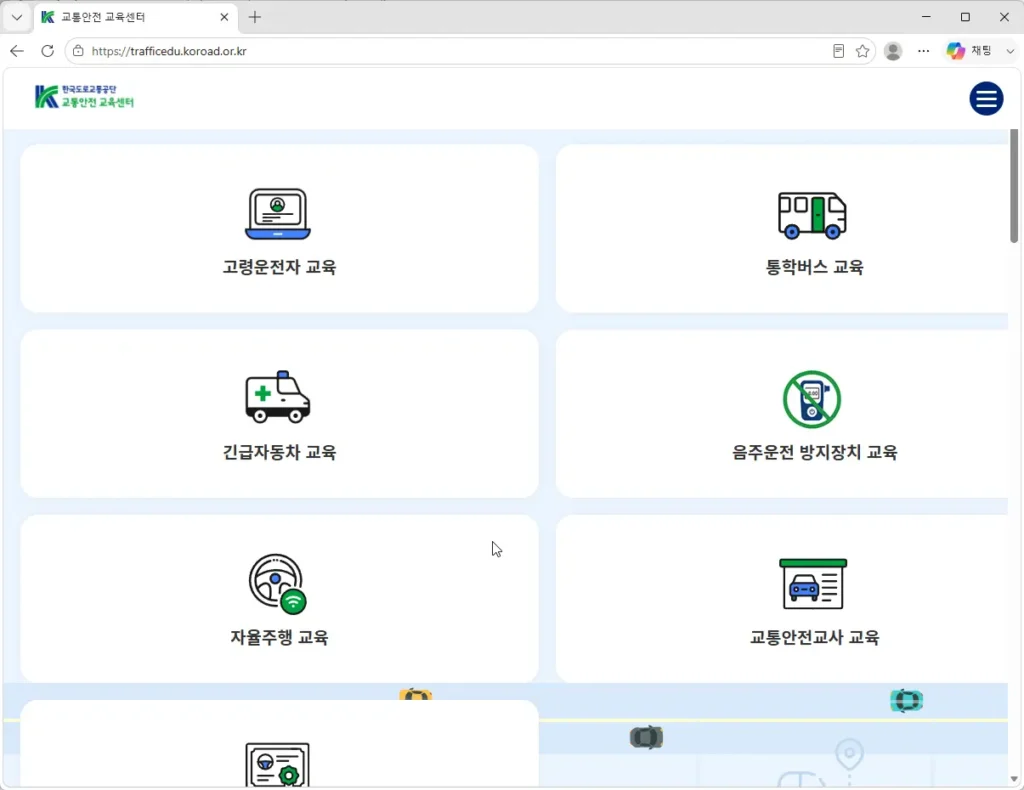Click the page vertical scrollbar thumb
The width and height of the screenshot is (1024, 790).
[x=1014, y=186]
